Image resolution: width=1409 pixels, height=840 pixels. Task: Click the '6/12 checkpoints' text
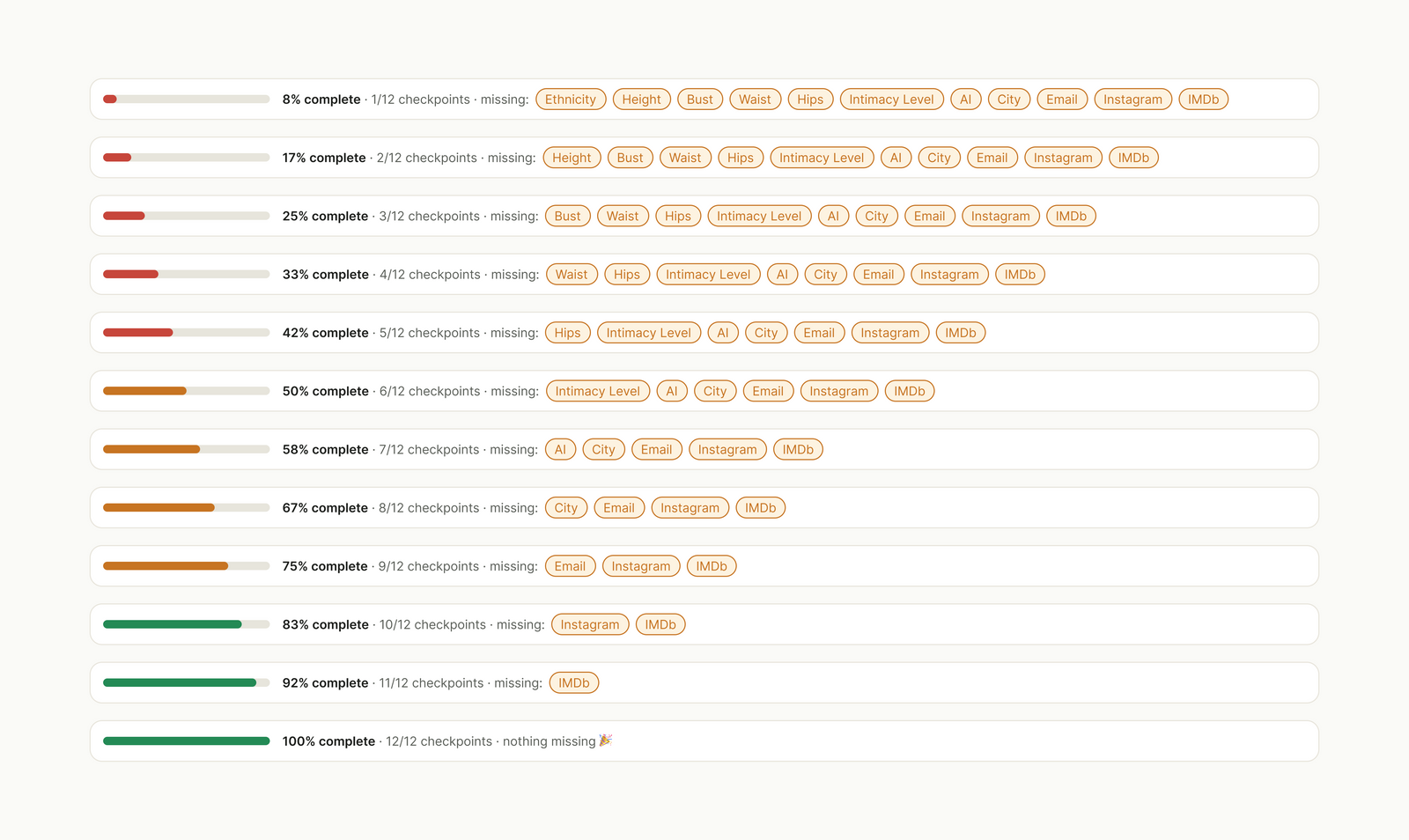(430, 391)
